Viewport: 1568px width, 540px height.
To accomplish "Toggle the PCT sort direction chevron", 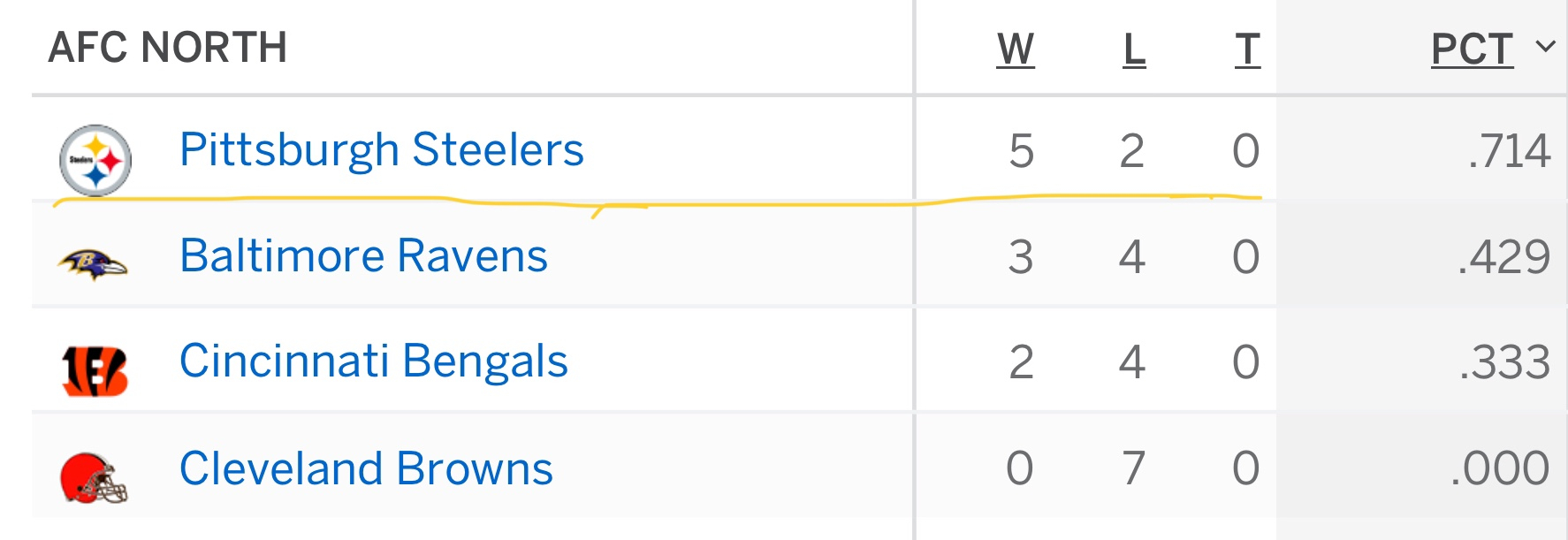I will coord(1545,46).
